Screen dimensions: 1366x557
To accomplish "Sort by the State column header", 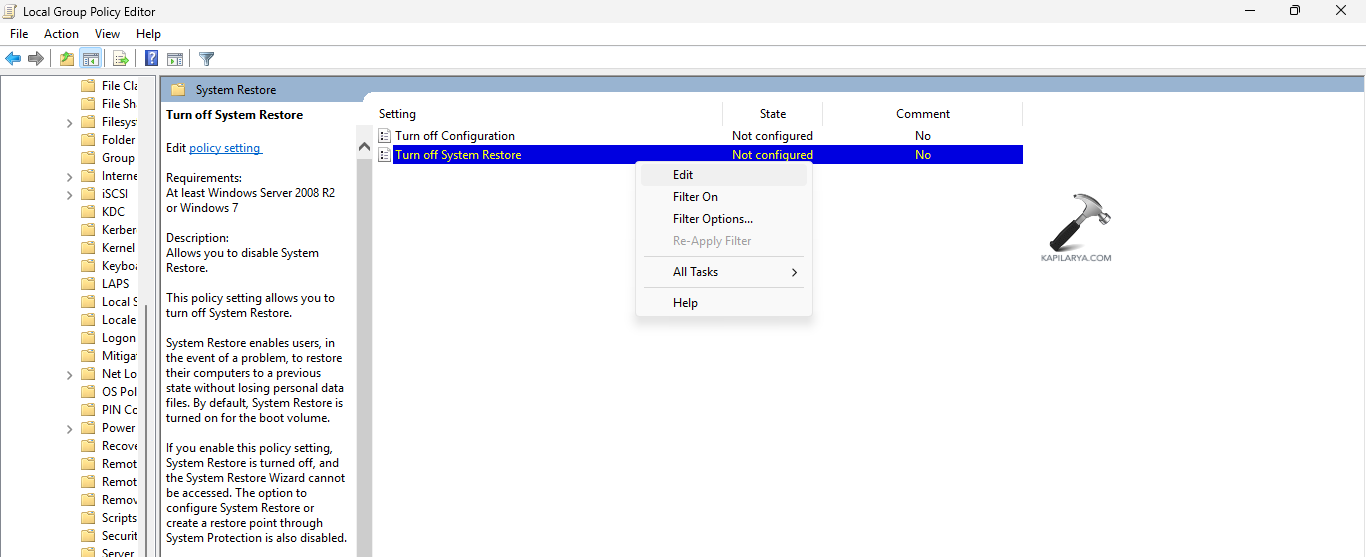I will 773,114.
